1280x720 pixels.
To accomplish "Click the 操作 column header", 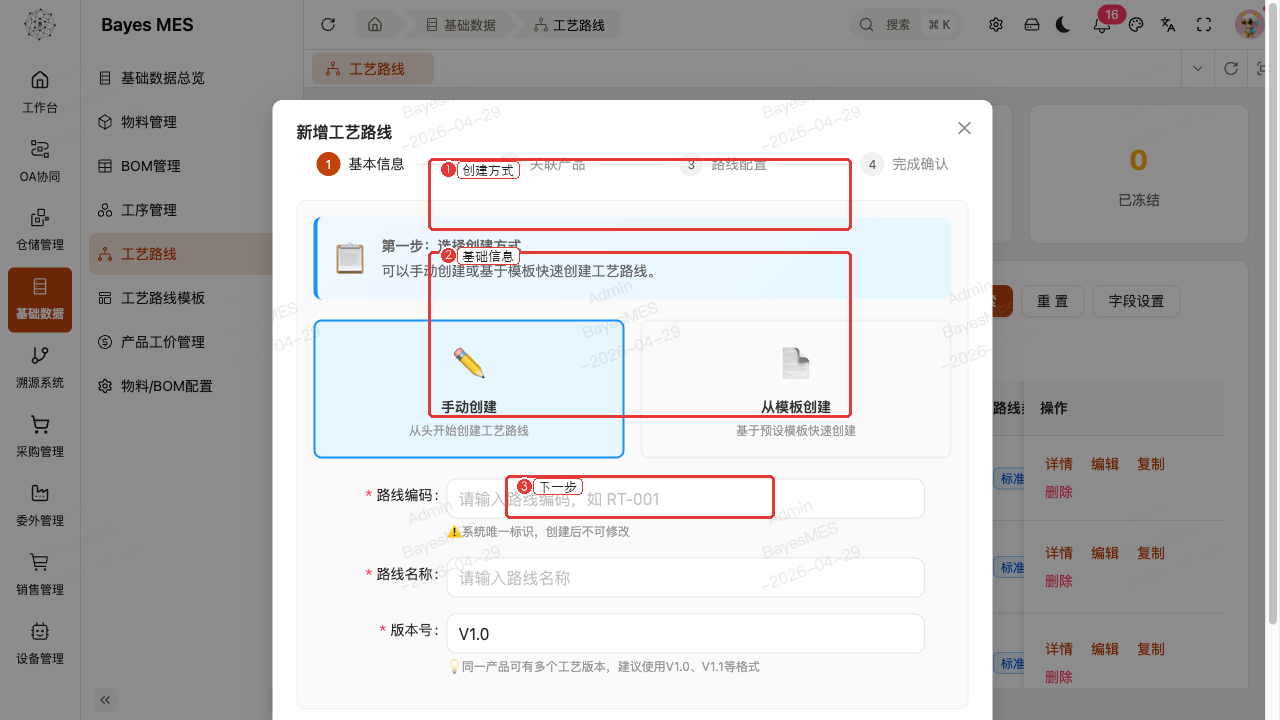I will 1053,408.
